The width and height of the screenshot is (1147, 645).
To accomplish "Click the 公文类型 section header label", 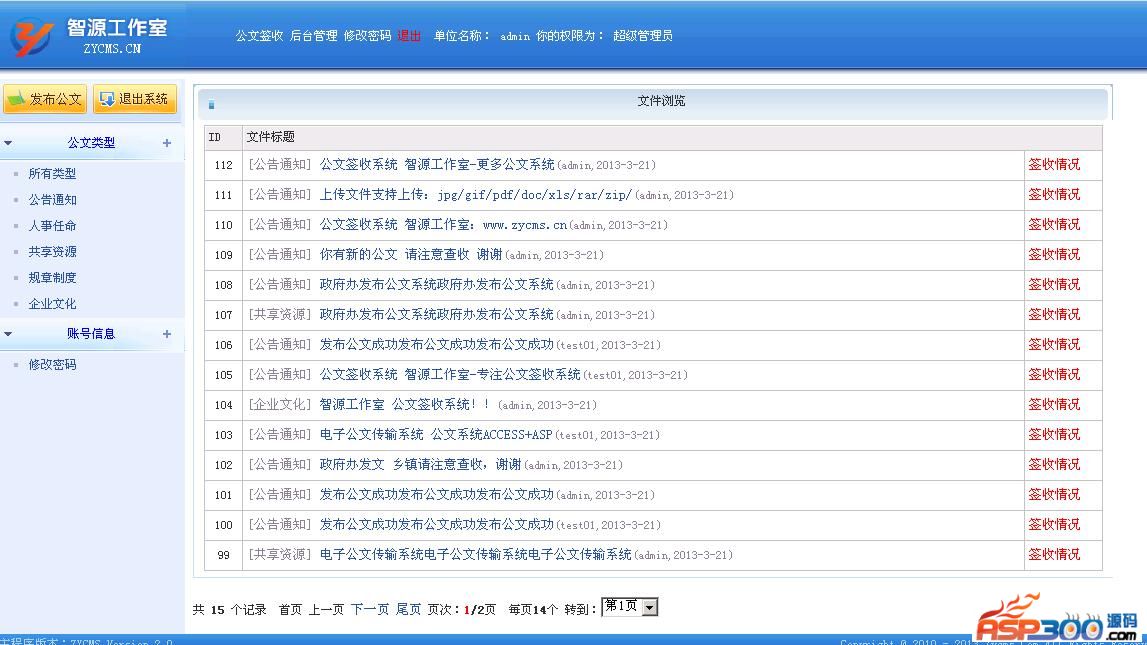I will [x=91, y=143].
